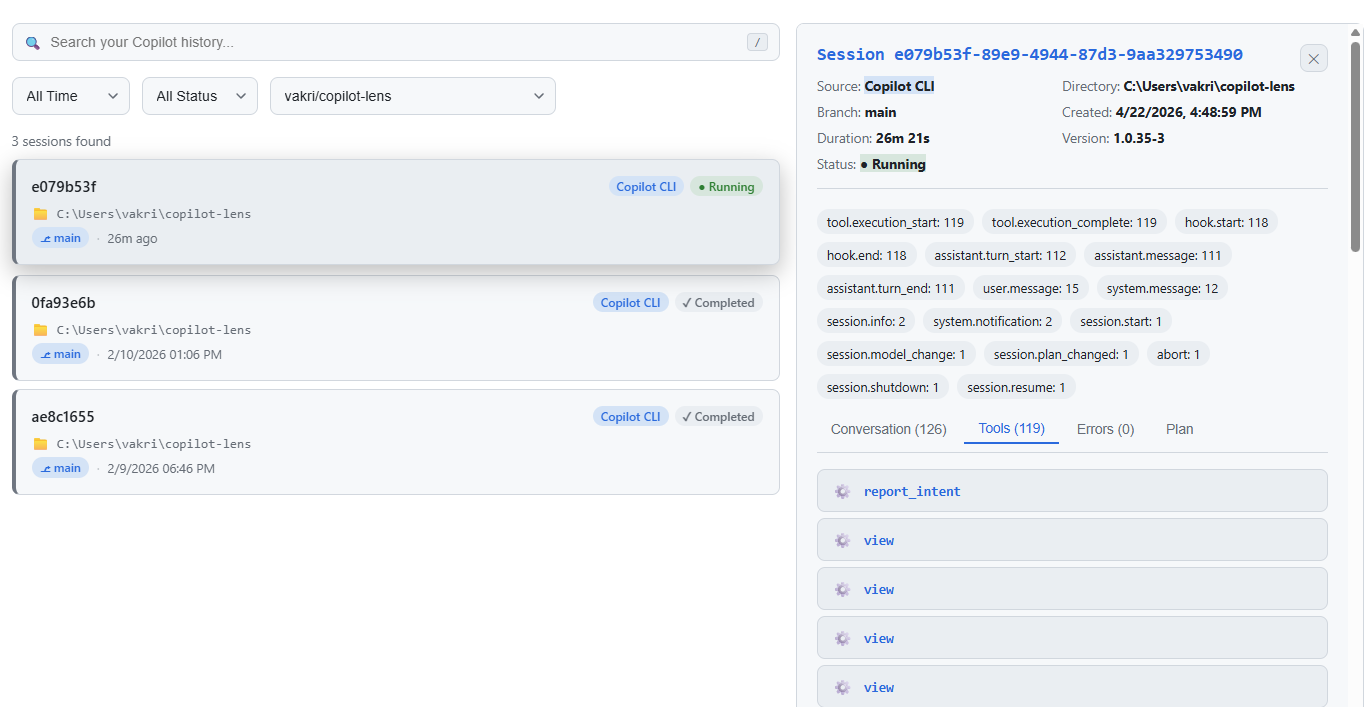Click Directory value C:\Users\vakri\copilot-lens in details
This screenshot has height=707, width=1369.
coord(1209,86)
